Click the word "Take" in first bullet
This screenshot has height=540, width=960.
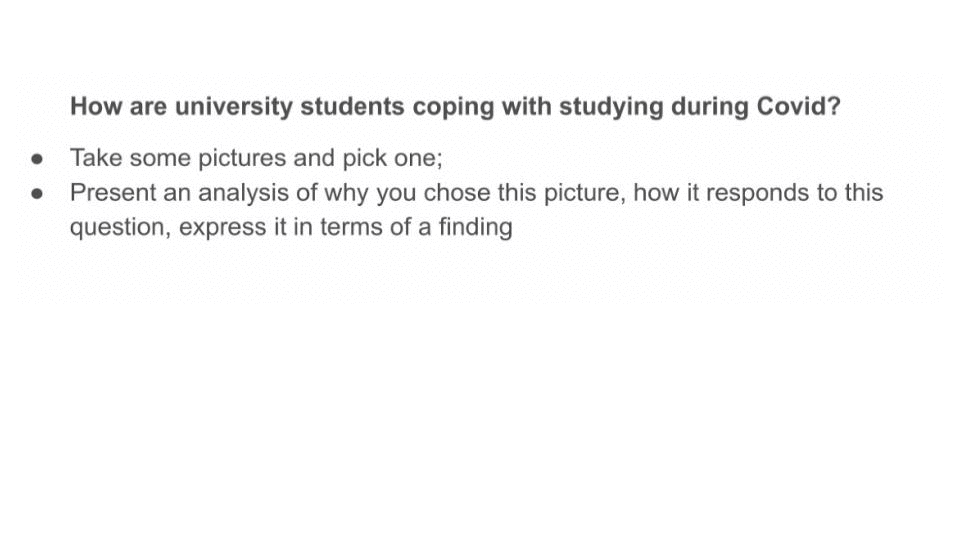click(x=95, y=159)
